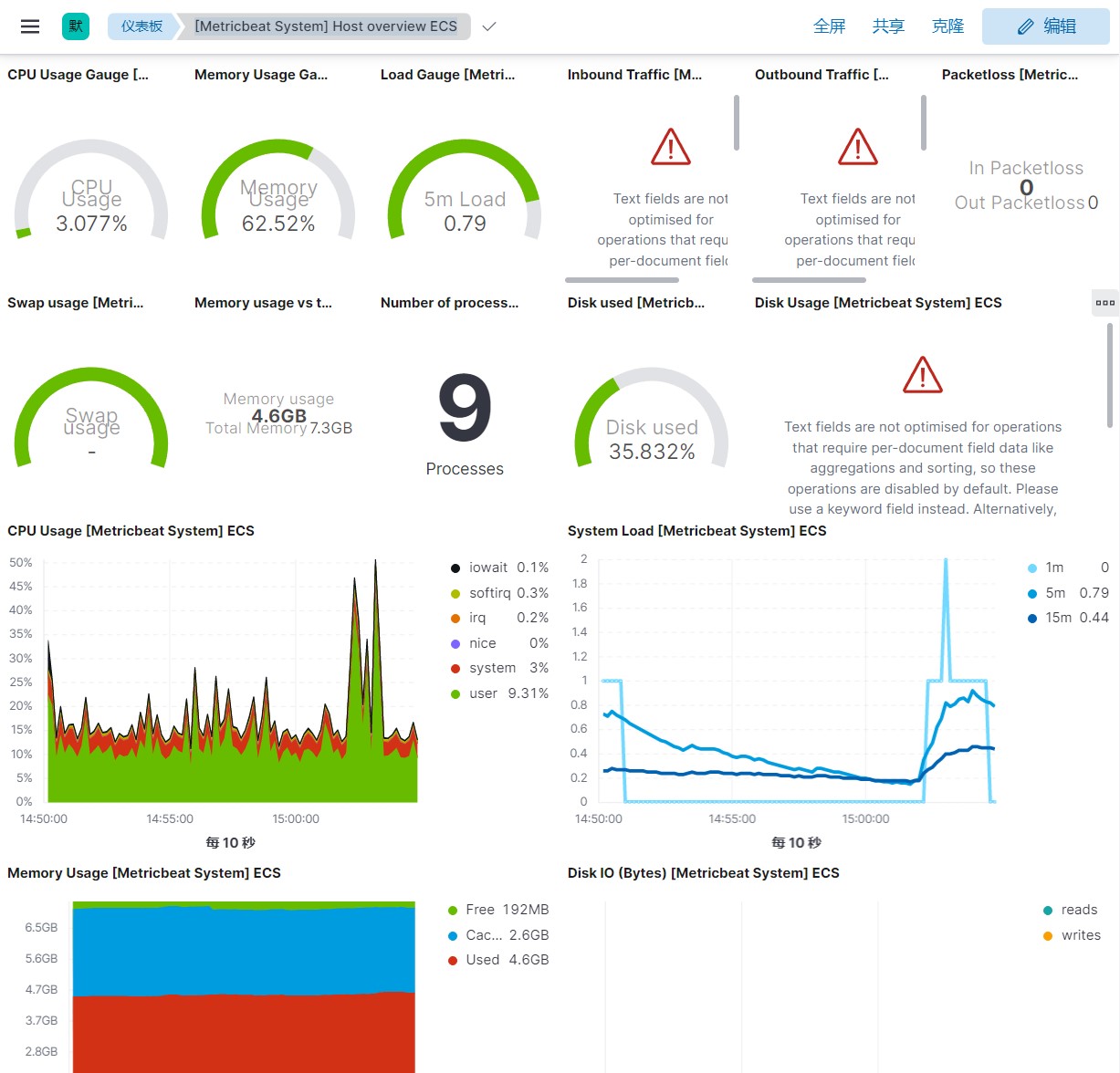Click the Load Gauge panel title

(x=447, y=75)
